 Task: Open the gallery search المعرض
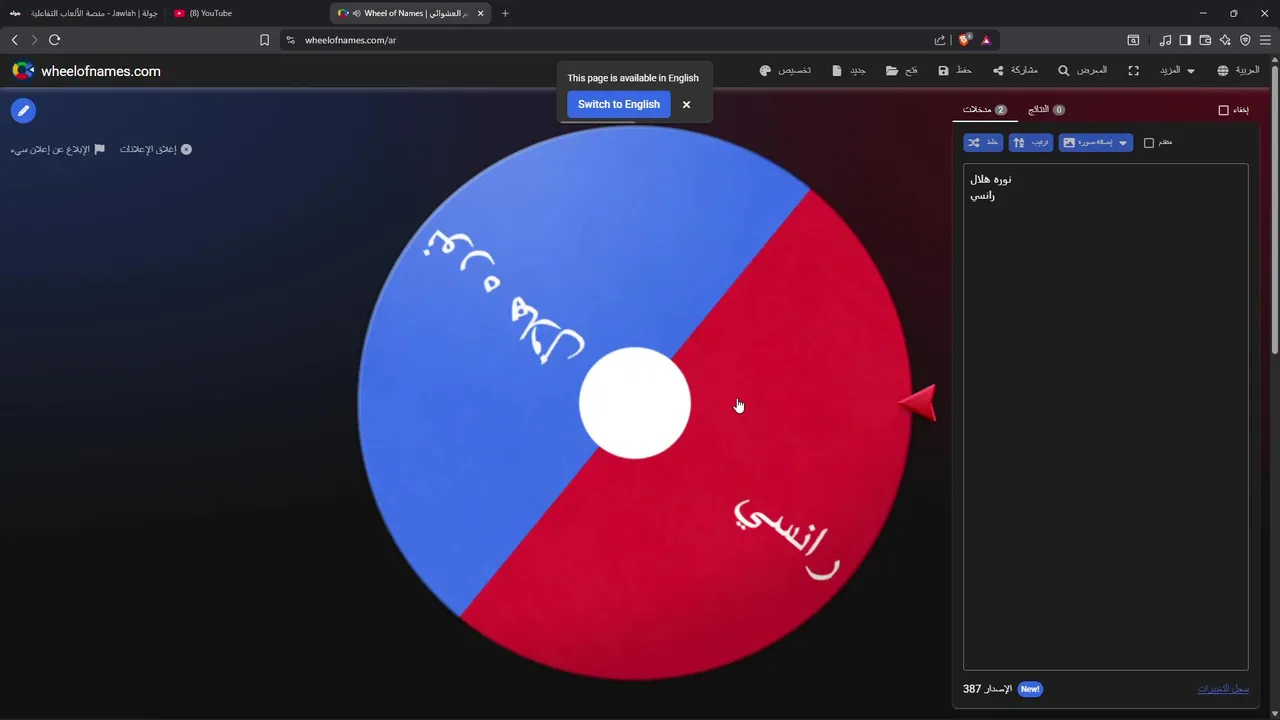(x=1083, y=71)
